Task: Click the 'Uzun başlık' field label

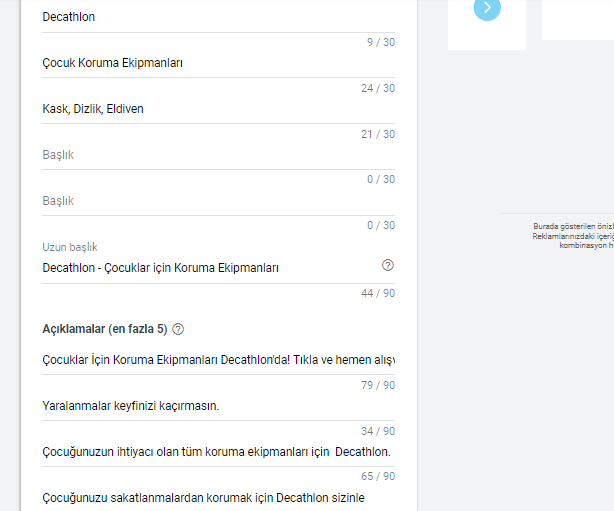Action: (70, 247)
